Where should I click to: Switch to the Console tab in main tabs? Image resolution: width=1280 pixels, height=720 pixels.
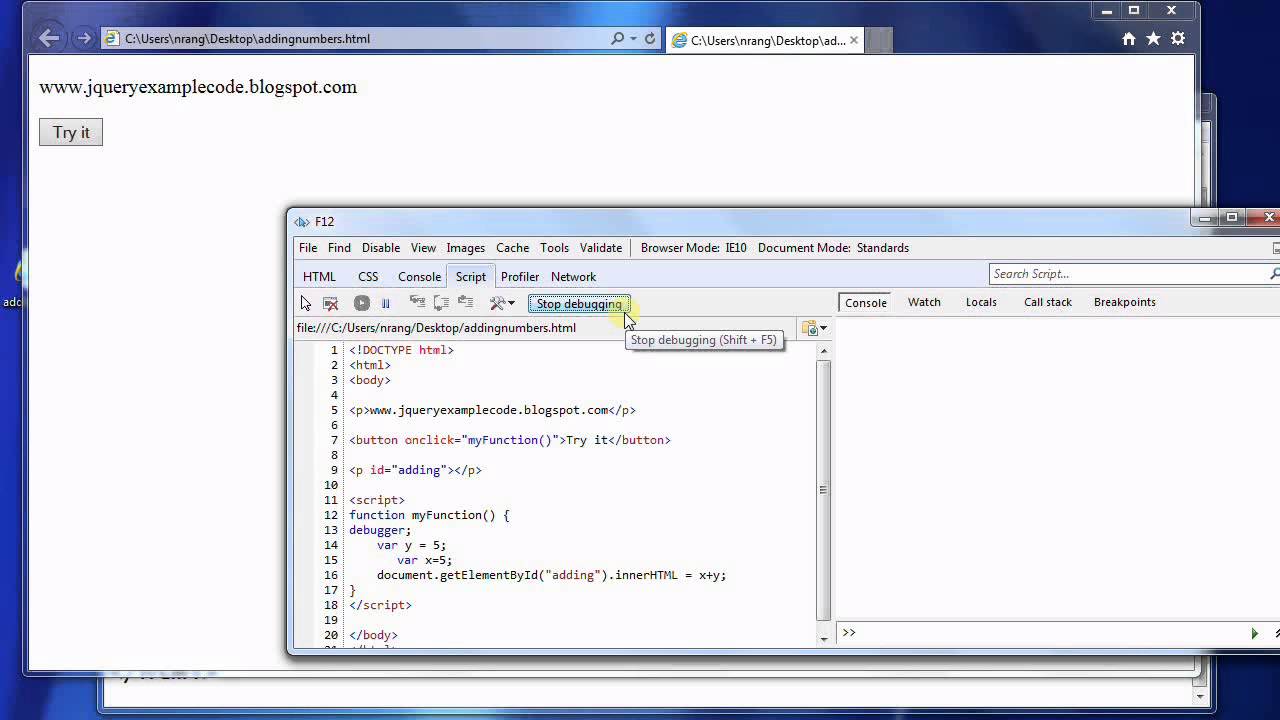coord(419,277)
